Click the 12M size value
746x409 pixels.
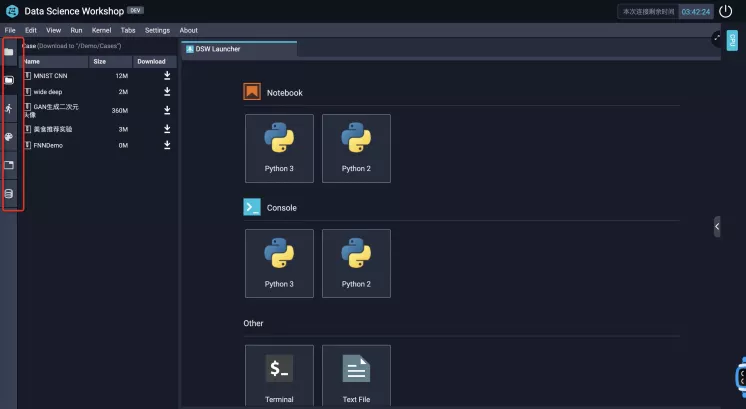122,76
